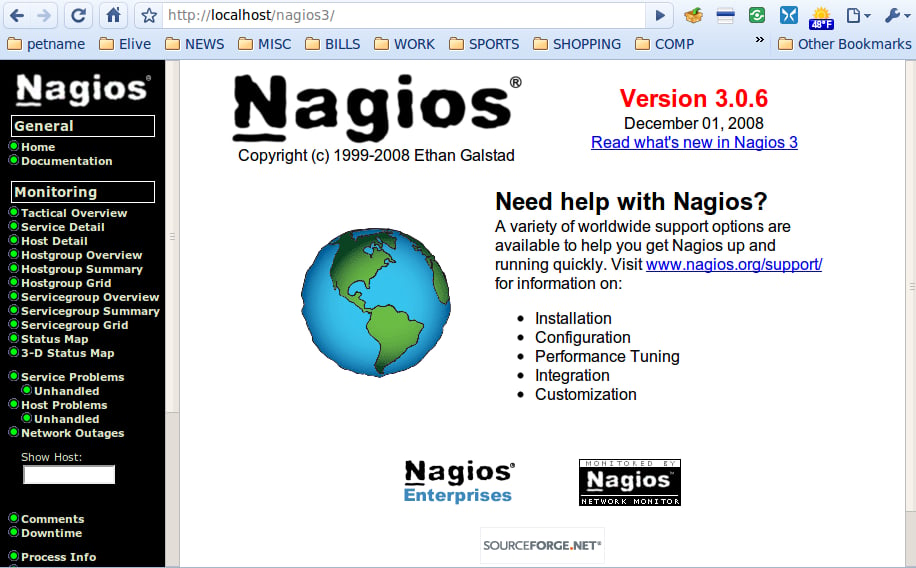Screen dimensions: 916x568
Task: Open the SHOPPING bookmarks folder
Action: pos(577,44)
